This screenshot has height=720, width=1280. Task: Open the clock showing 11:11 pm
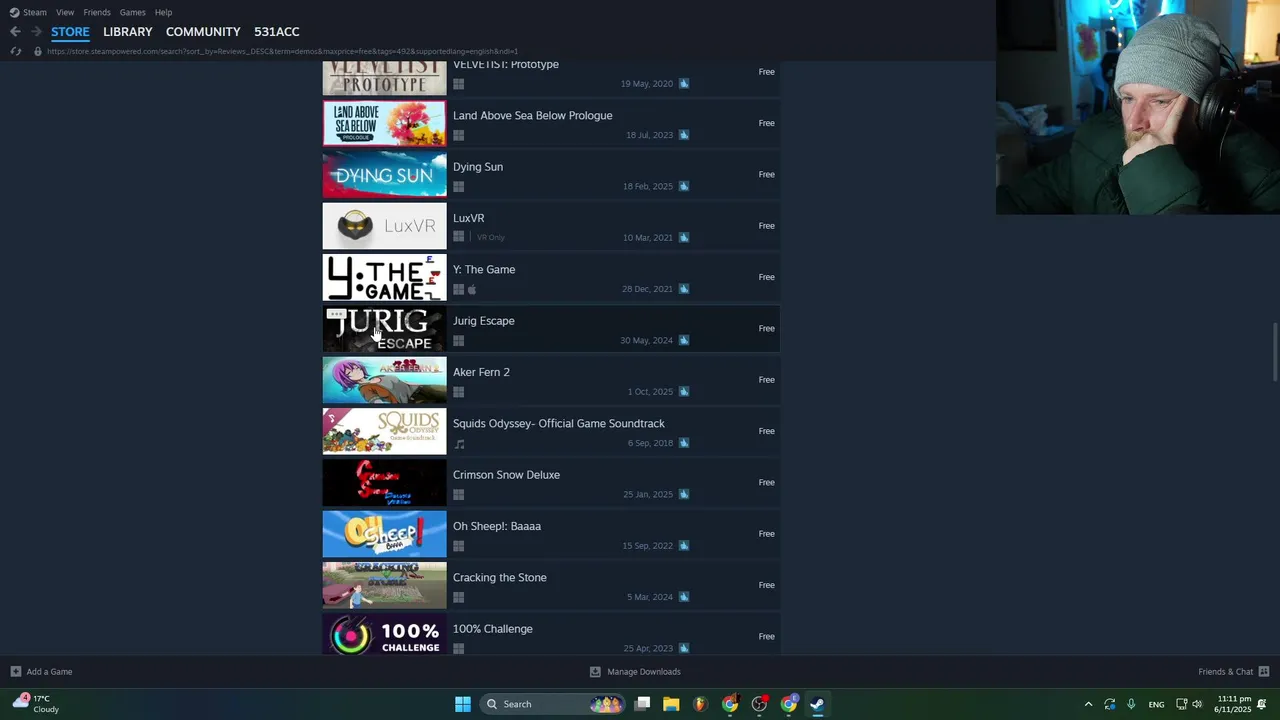pos(1232,704)
